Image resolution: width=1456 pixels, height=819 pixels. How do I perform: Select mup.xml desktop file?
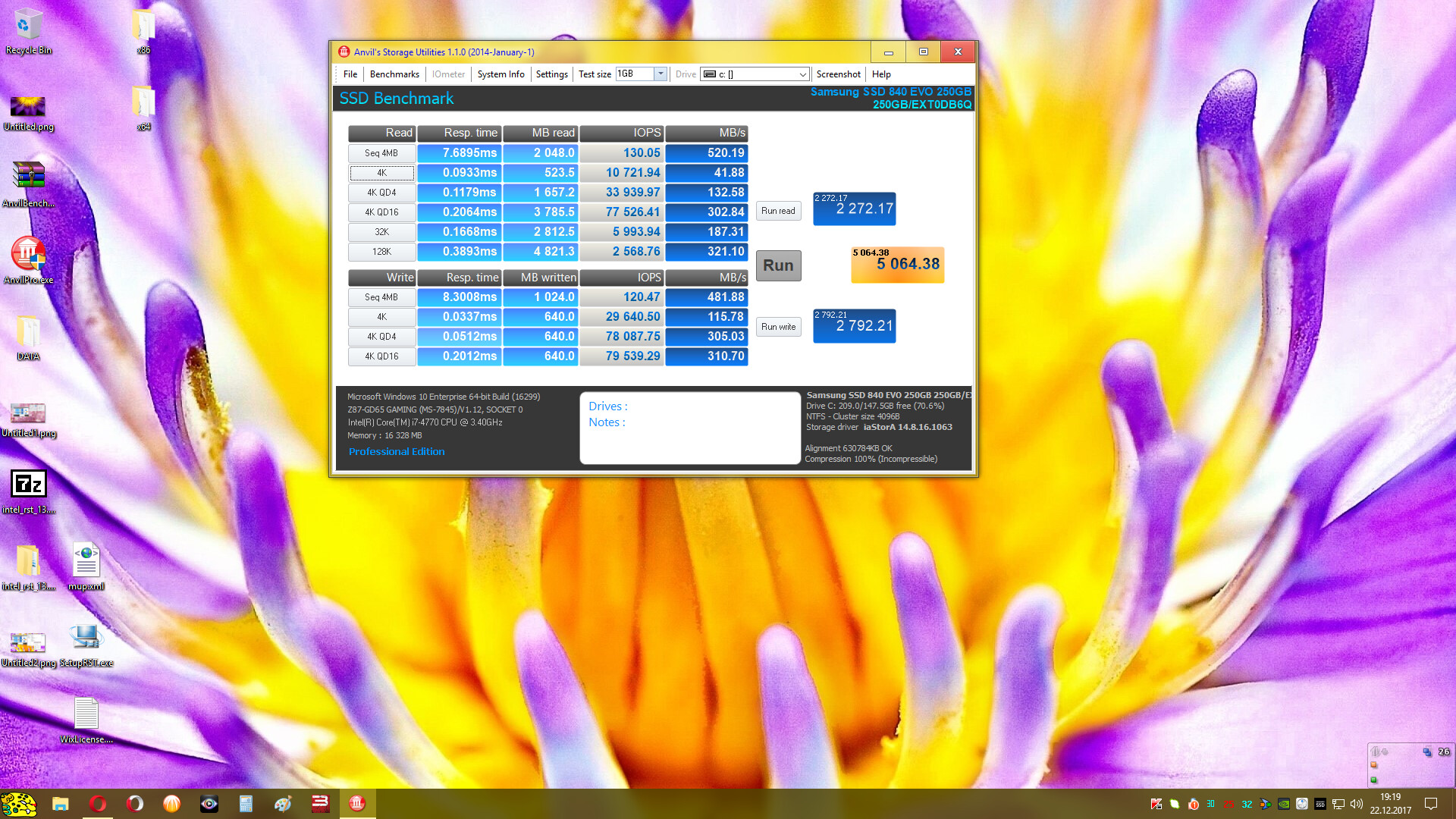(86, 567)
